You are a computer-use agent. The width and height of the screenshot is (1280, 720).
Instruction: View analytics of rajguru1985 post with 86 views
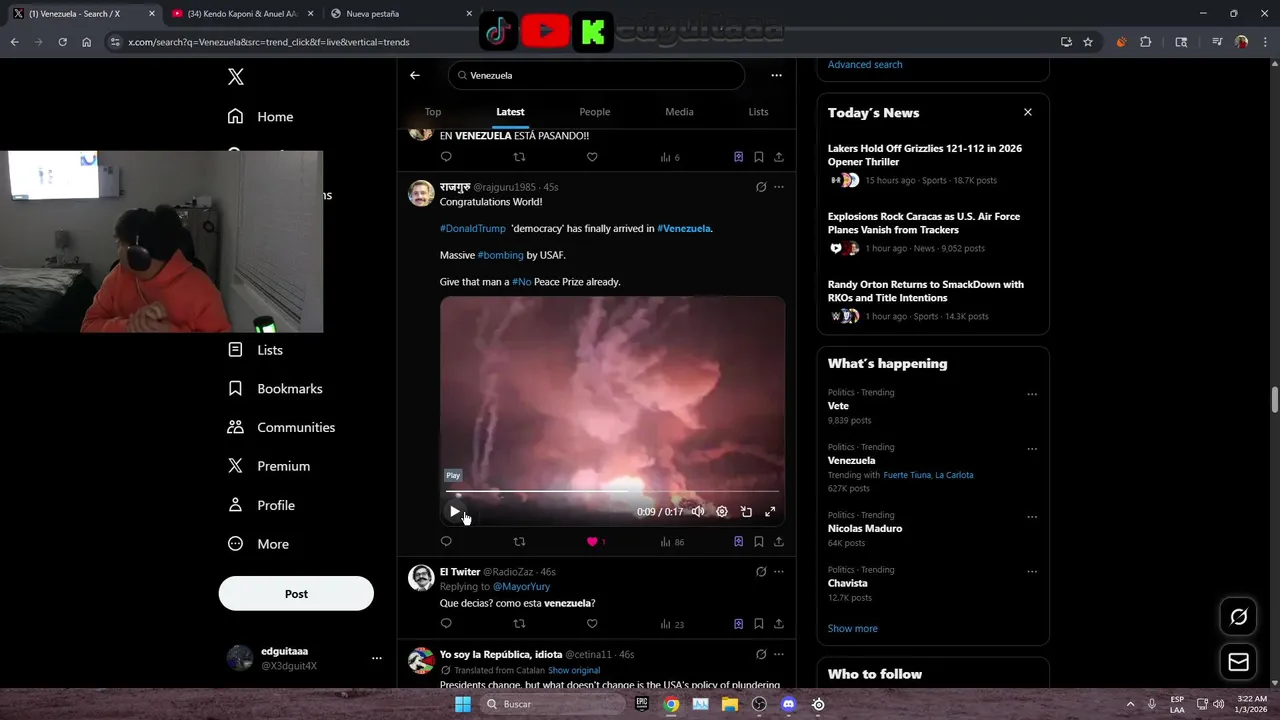pyautogui.click(x=672, y=542)
